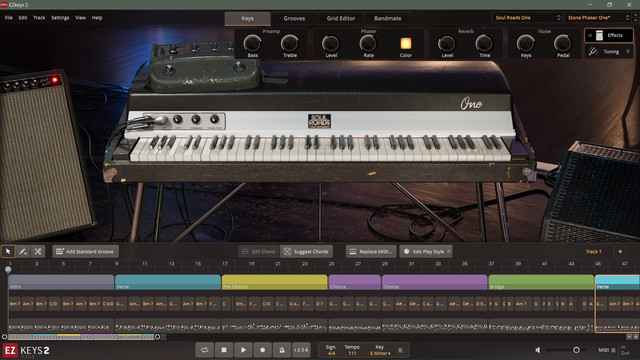Open the Track menu
Image resolution: width=640 pixels, height=360 pixels.
39,18
